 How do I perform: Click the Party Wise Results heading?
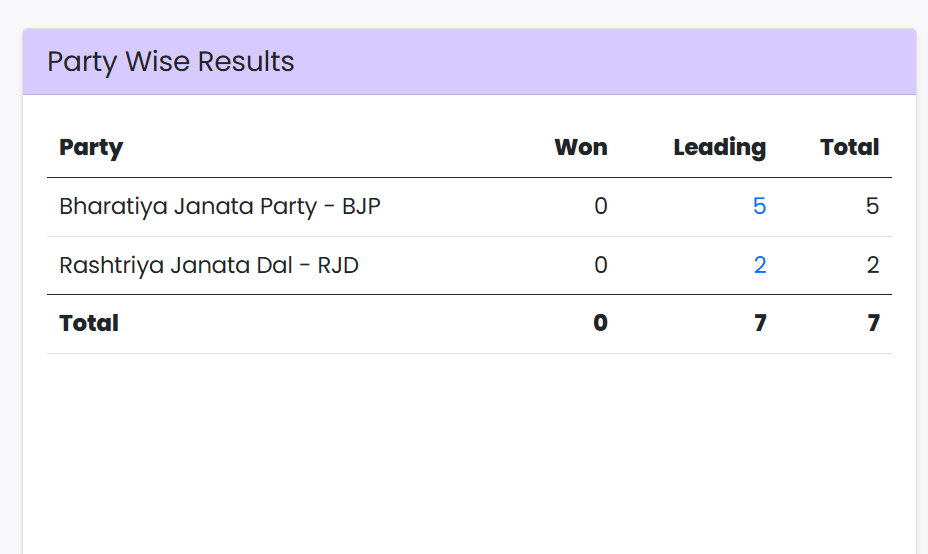[x=171, y=62]
